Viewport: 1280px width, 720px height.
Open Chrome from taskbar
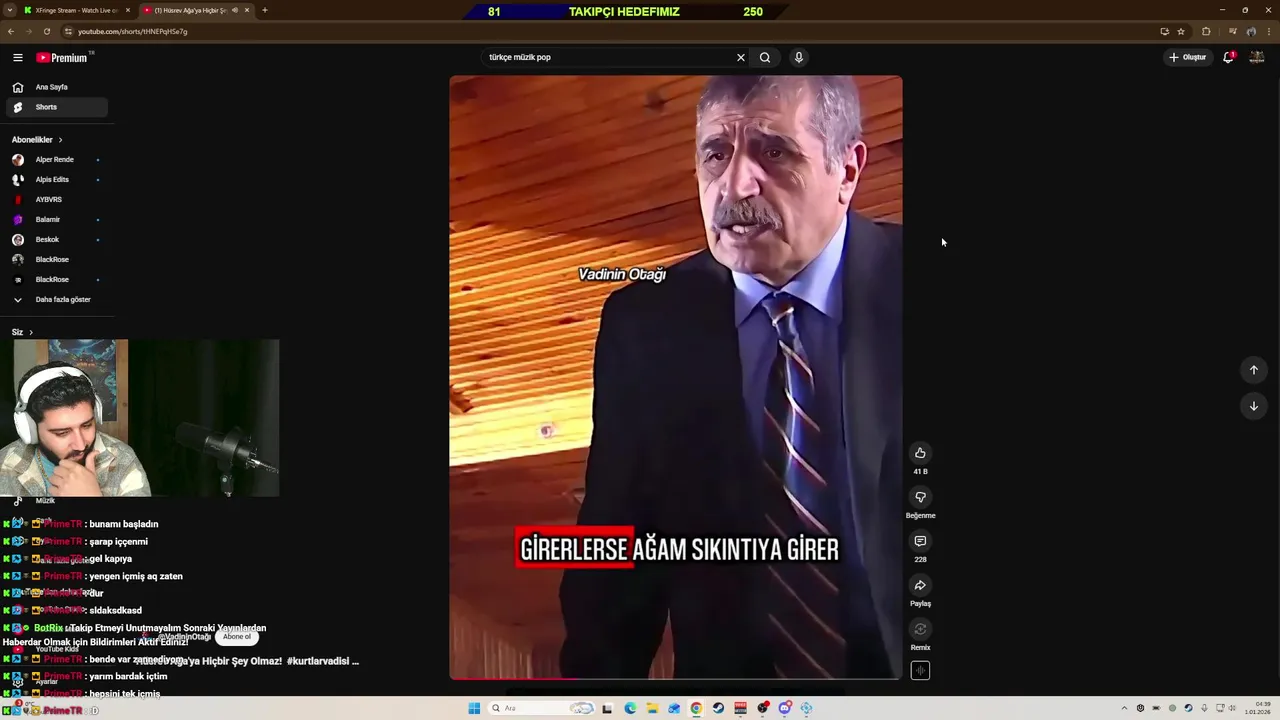click(696, 708)
